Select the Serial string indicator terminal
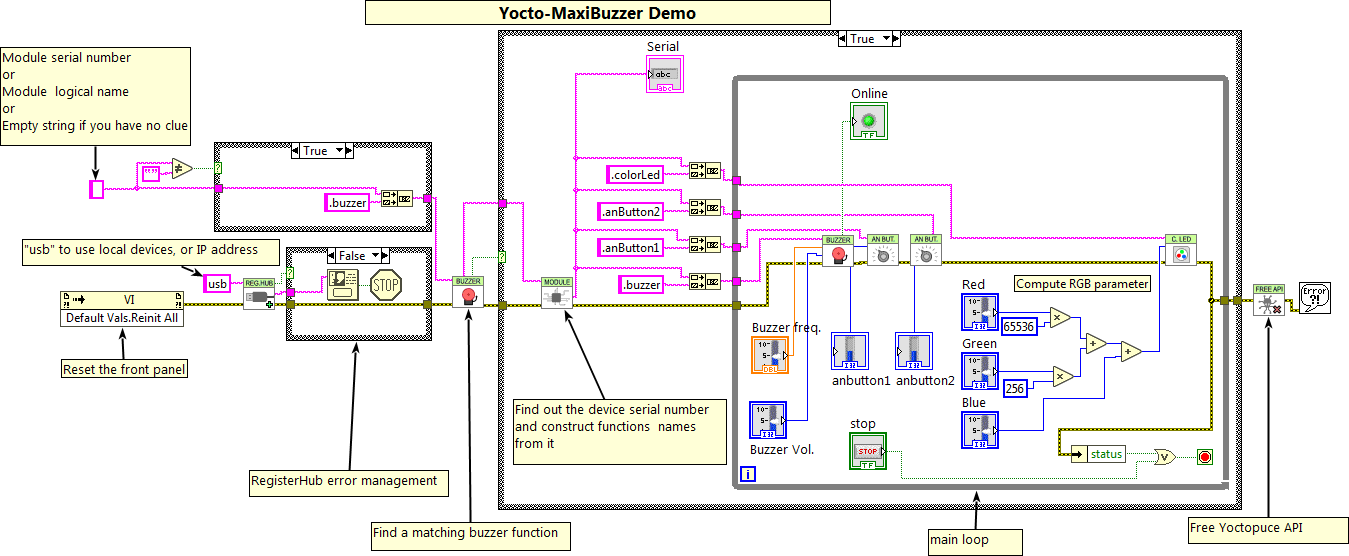Image resolution: width=1349 pixels, height=556 pixels. pos(662,75)
